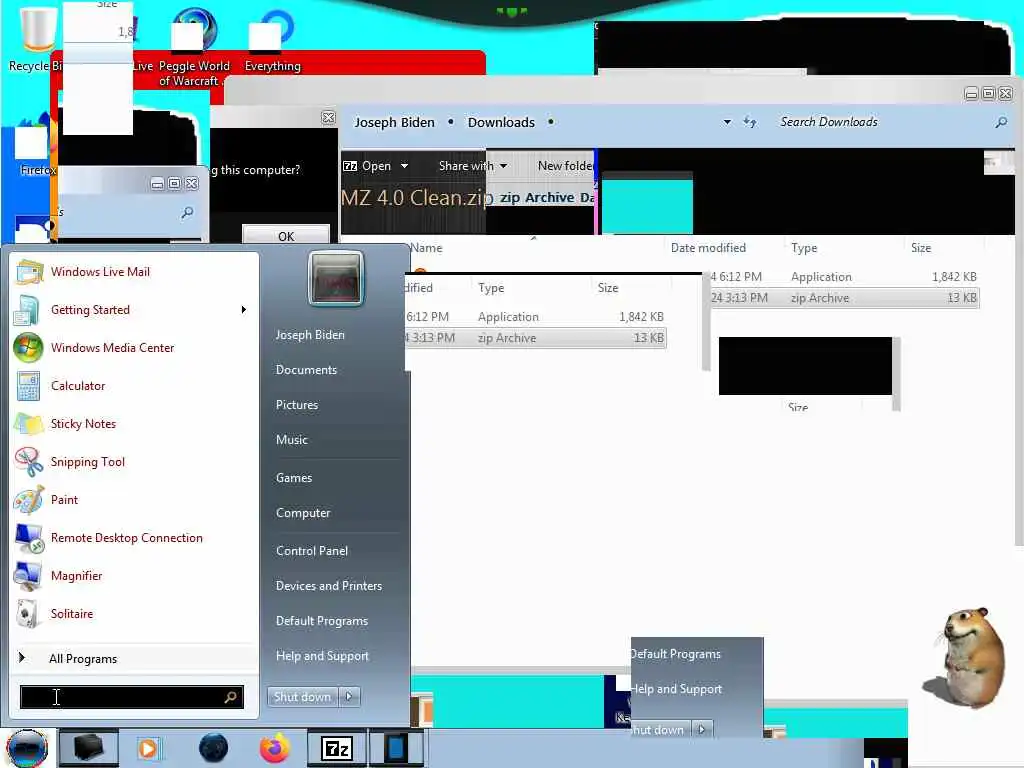Open Documents from Start menu
This screenshot has width=1024, height=768.
(306, 370)
